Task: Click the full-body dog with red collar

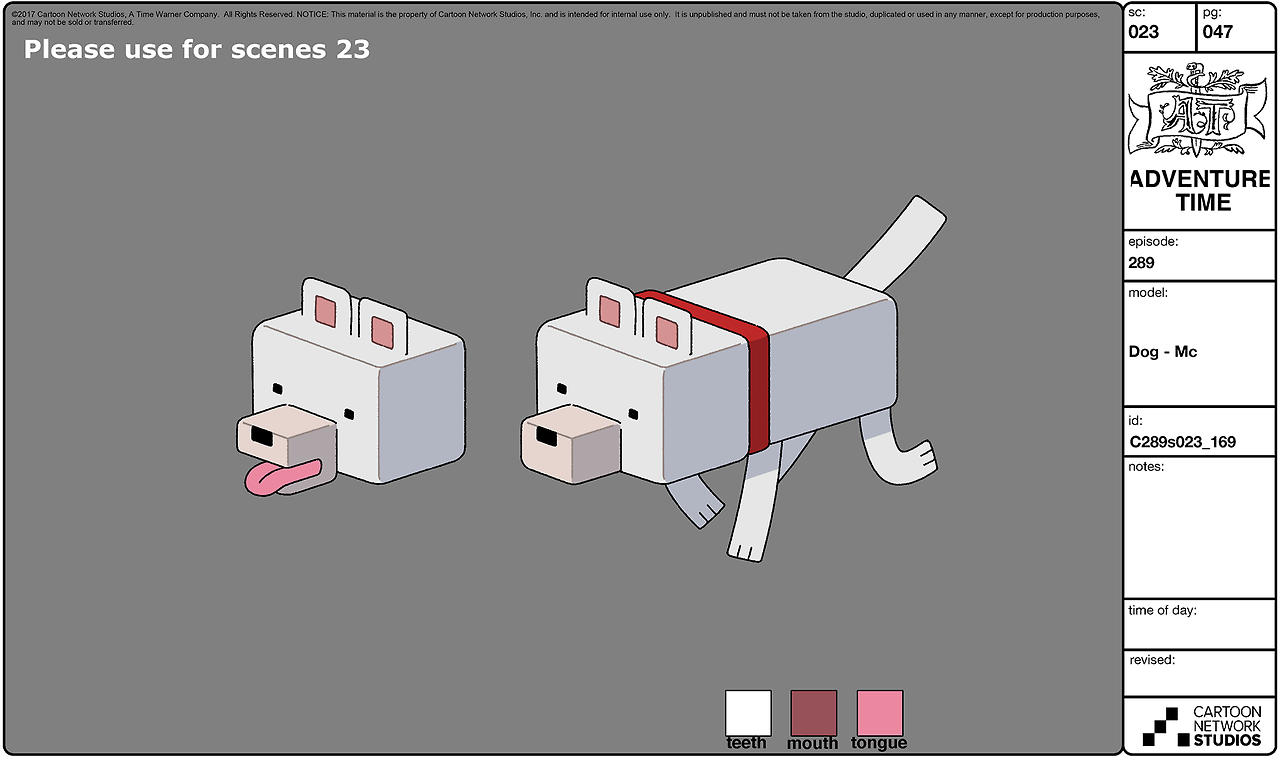Action: (x=733, y=377)
